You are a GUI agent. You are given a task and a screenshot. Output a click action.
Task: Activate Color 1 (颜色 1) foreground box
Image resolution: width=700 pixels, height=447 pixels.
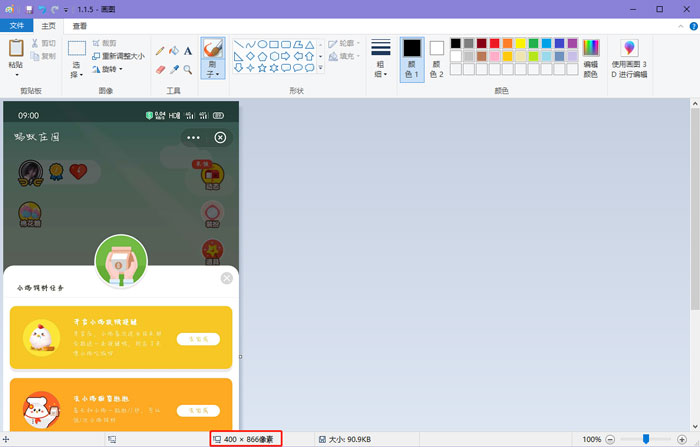tap(412, 58)
